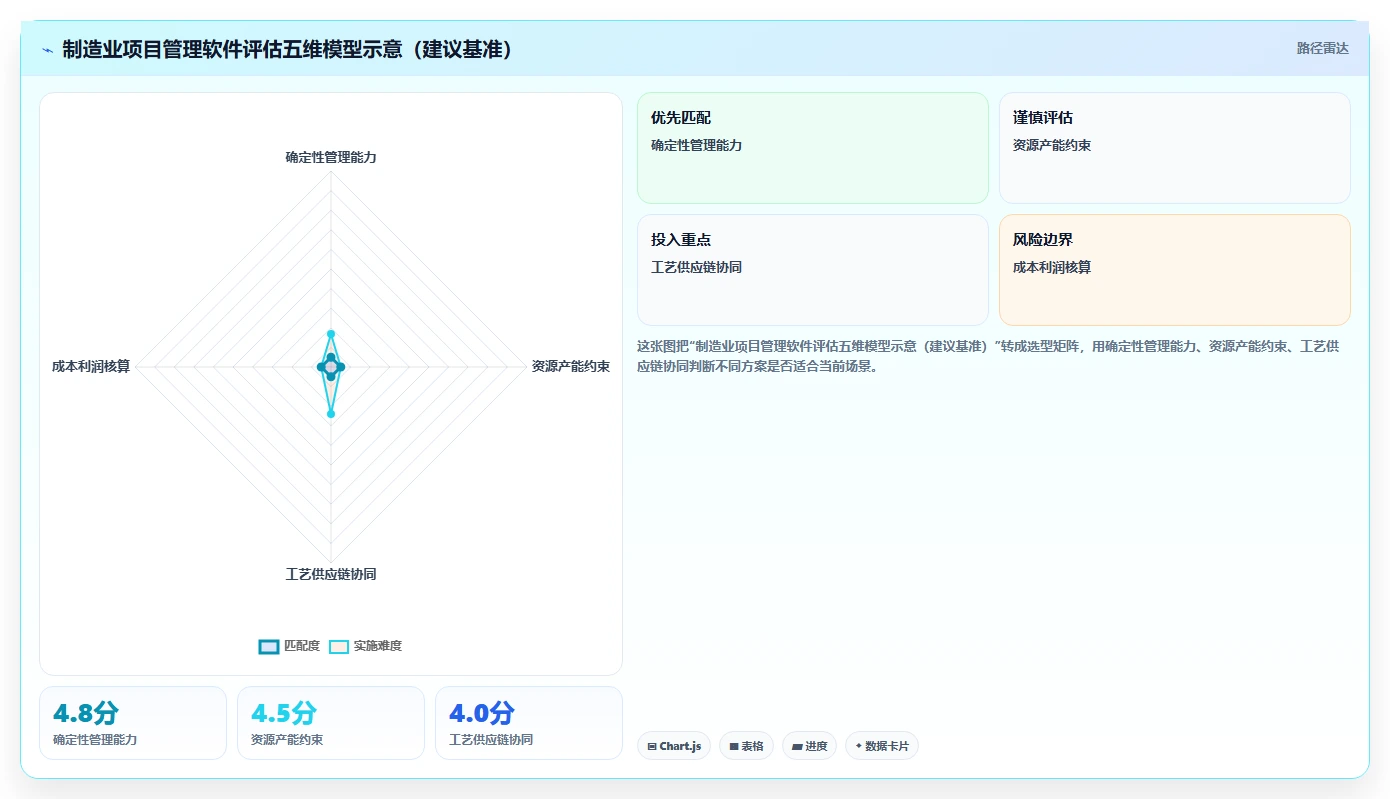Click the description paragraph starting 这张图把

click(x=988, y=356)
